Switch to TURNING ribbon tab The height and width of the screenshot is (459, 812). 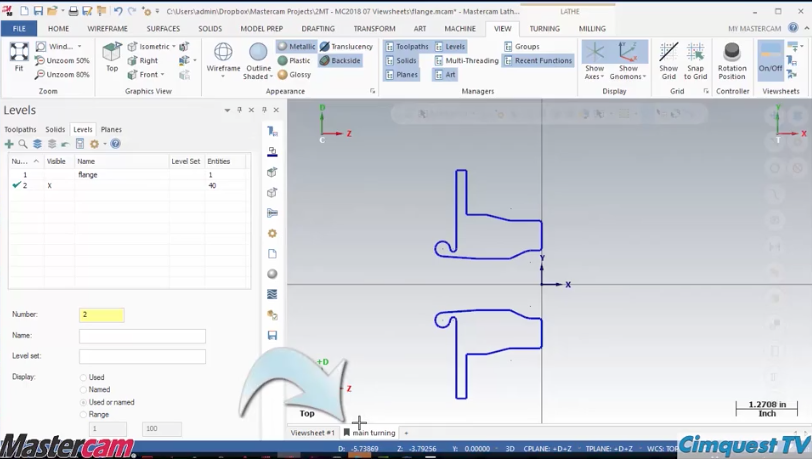(x=544, y=28)
